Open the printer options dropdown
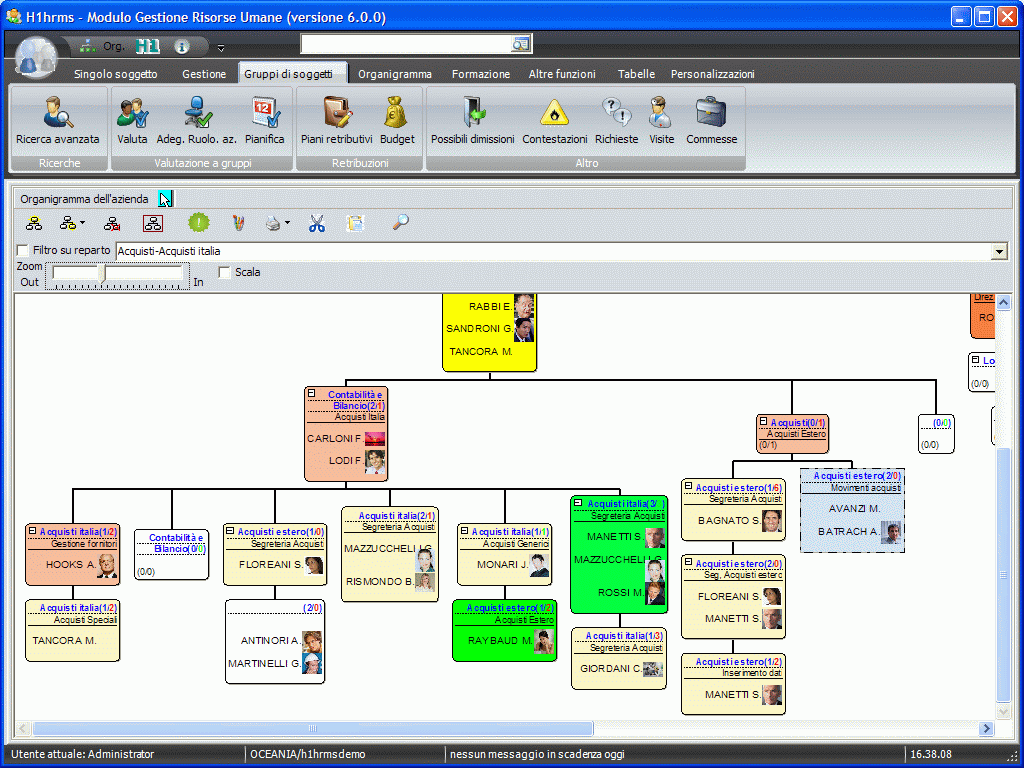This screenshot has height=768, width=1024. coord(287,223)
